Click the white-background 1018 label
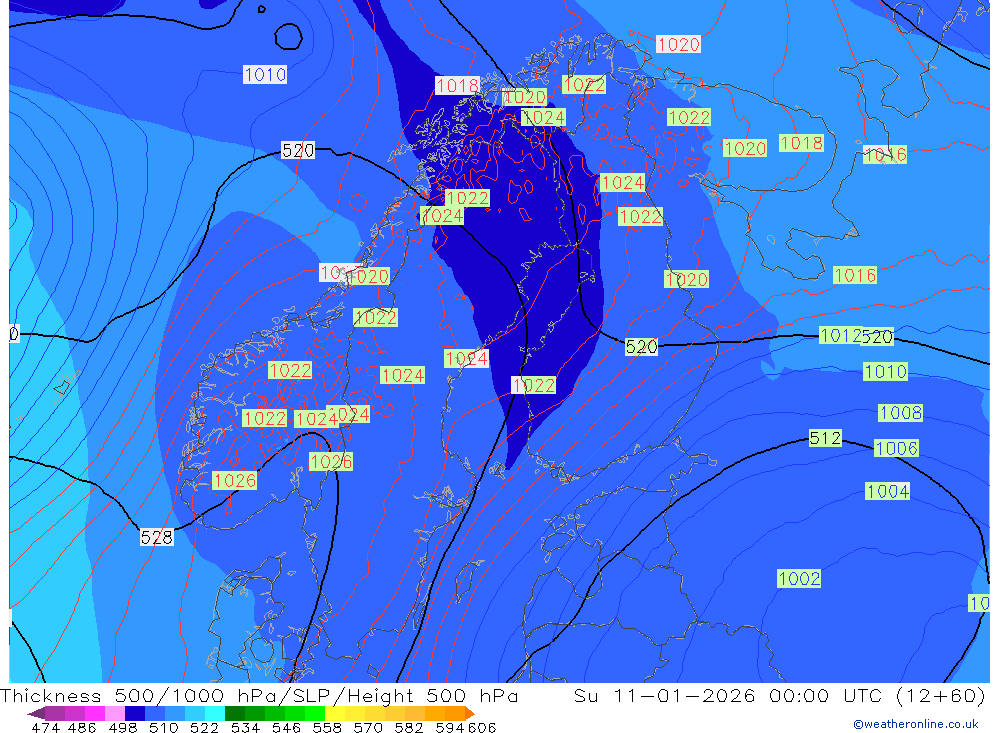Viewport: 1000px width, 733px height. click(x=457, y=85)
